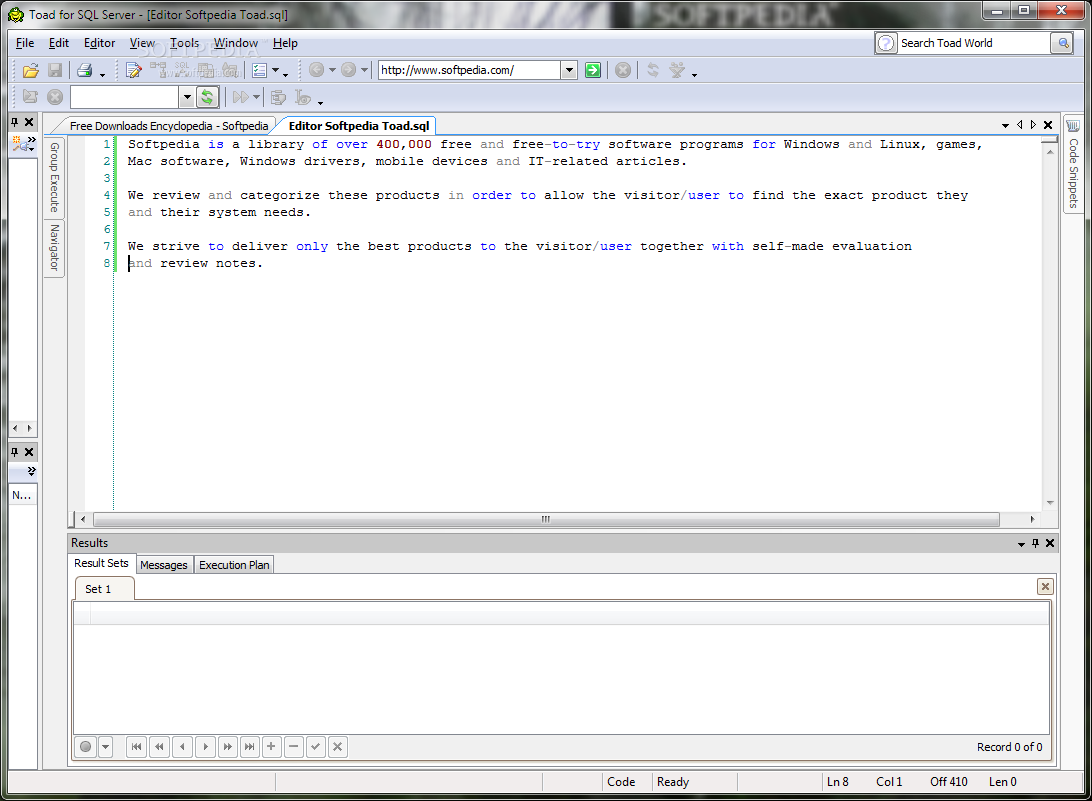The image size is (1092, 801).
Task: Expand the Back history dropdown arrow
Action: click(332, 70)
